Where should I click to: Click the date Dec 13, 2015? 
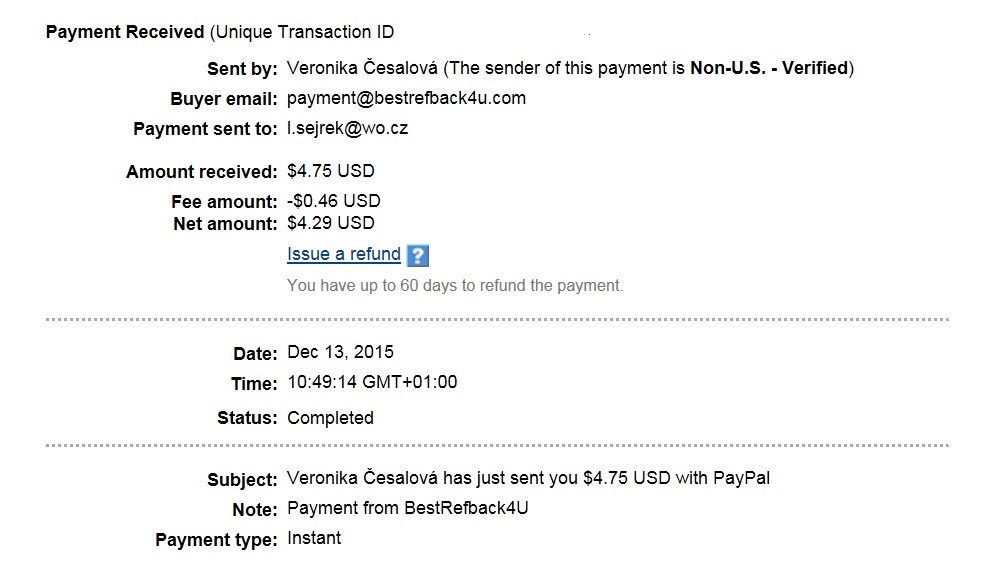pyautogui.click(x=340, y=352)
